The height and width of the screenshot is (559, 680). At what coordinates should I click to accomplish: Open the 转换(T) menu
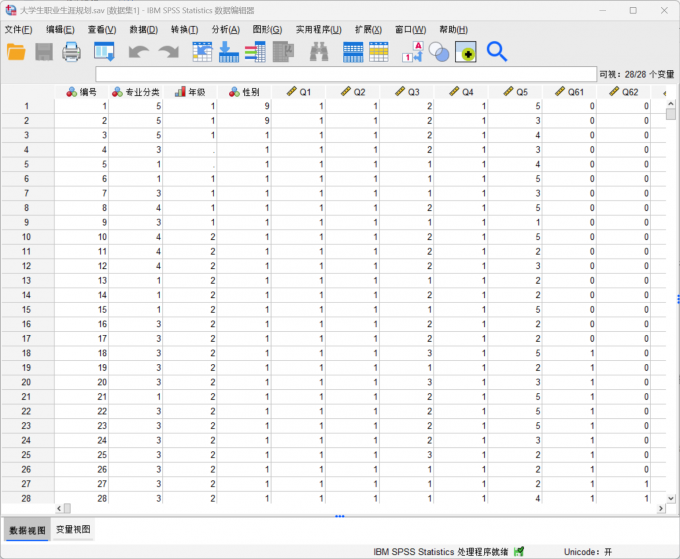coord(184,29)
